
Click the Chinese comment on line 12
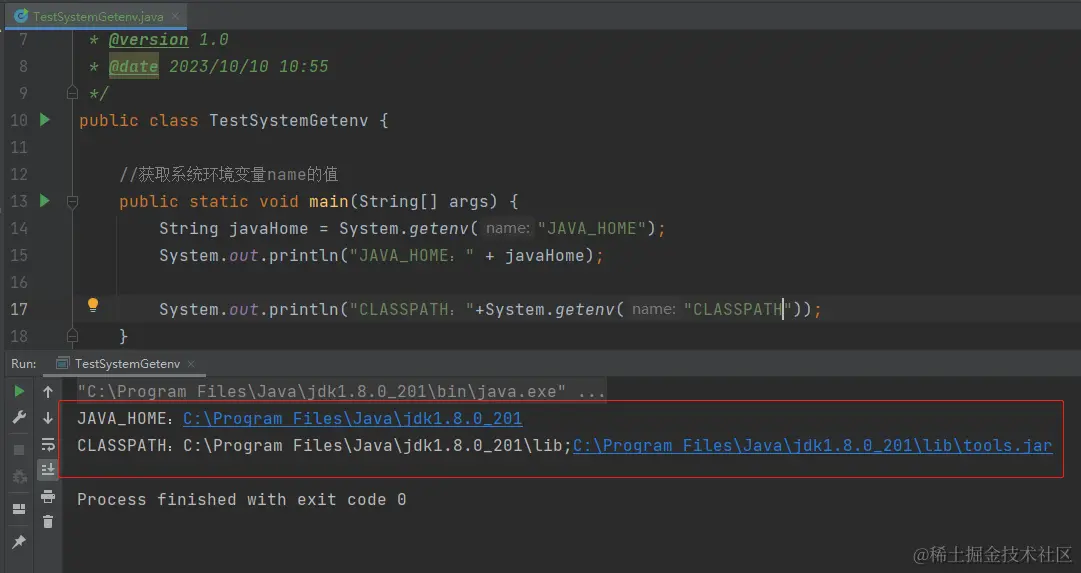pos(228,174)
